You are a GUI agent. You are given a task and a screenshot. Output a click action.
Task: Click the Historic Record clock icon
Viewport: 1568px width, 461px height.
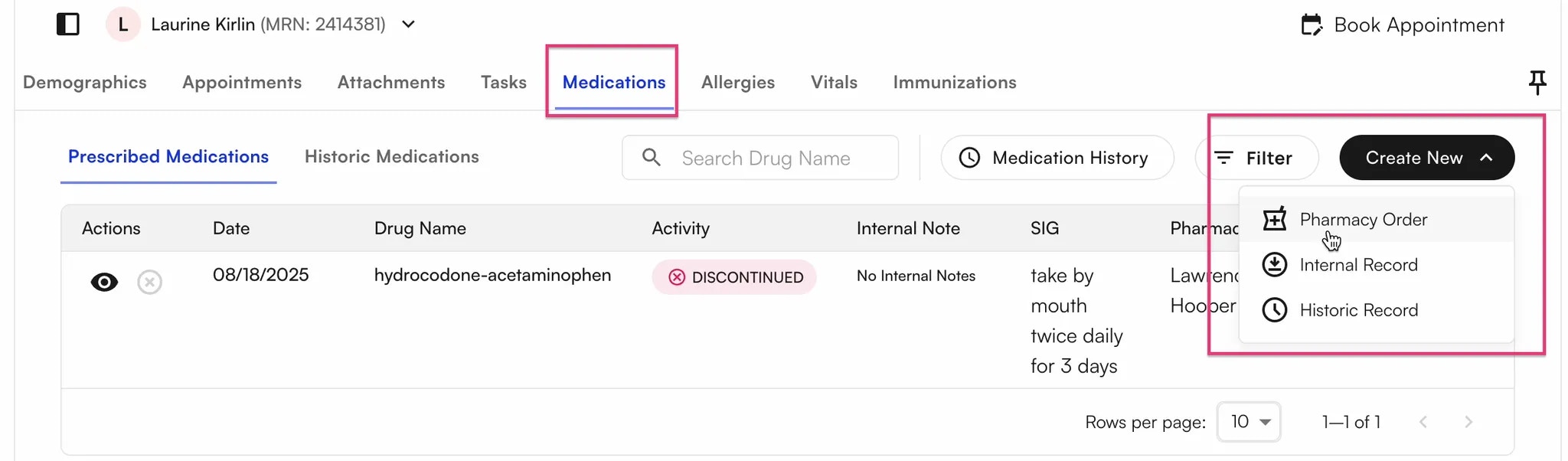pyautogui.click(x=1275, y=310)
